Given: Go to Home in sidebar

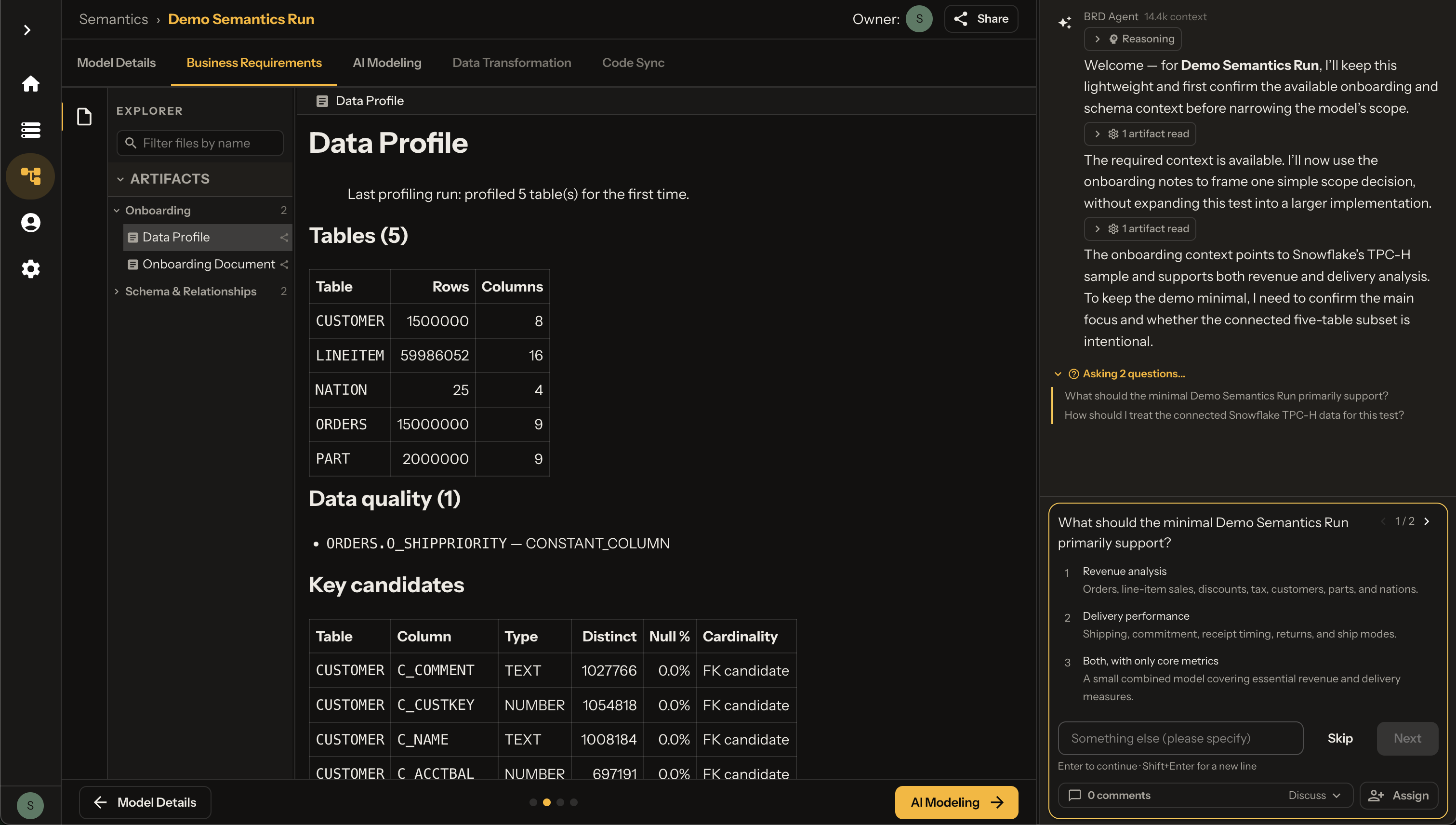Looking at the screenshot, I should (x=30, y=84).
